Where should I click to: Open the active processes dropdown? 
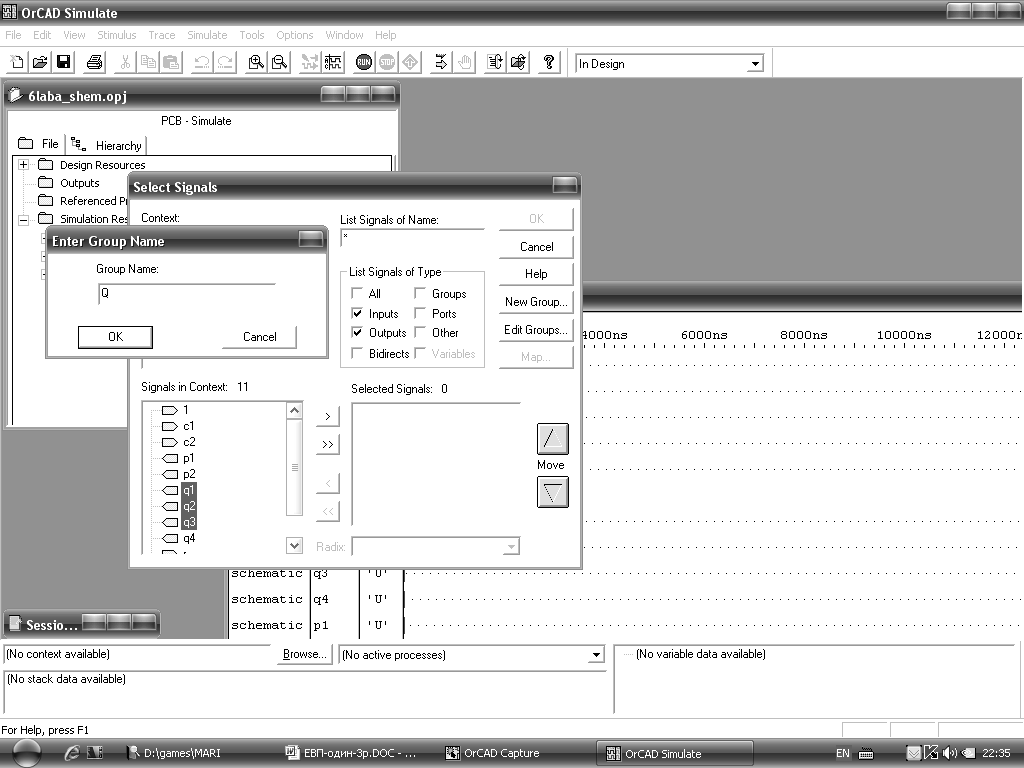pyautogui.click(x=596, y=655)
